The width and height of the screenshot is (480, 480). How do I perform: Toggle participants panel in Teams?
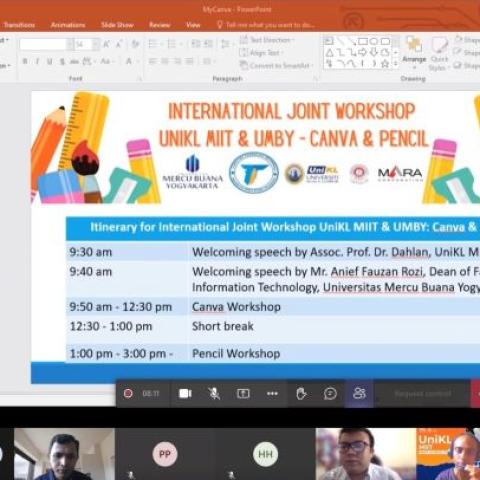click(359, 394)
